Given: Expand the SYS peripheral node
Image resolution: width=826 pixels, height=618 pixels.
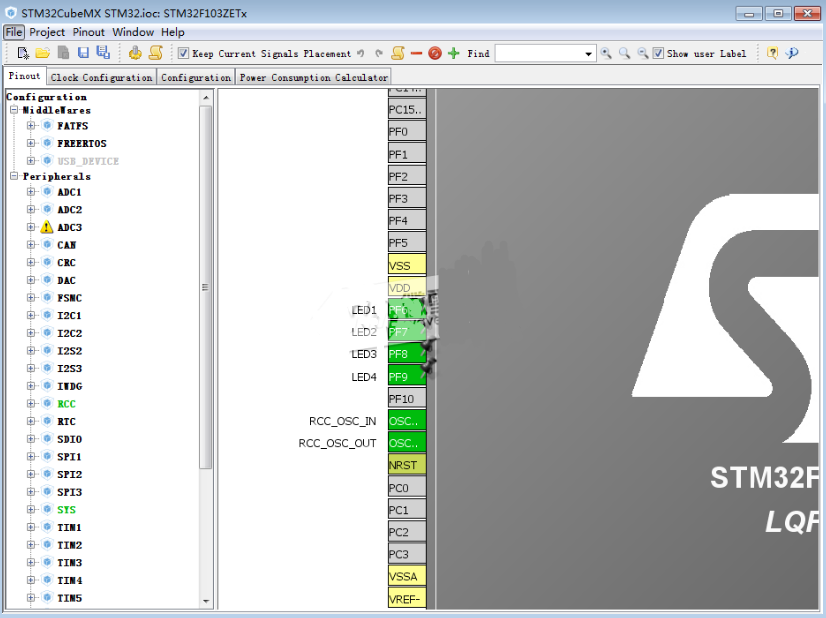Looking at the screenshot, I should click(x=31, y=509).
